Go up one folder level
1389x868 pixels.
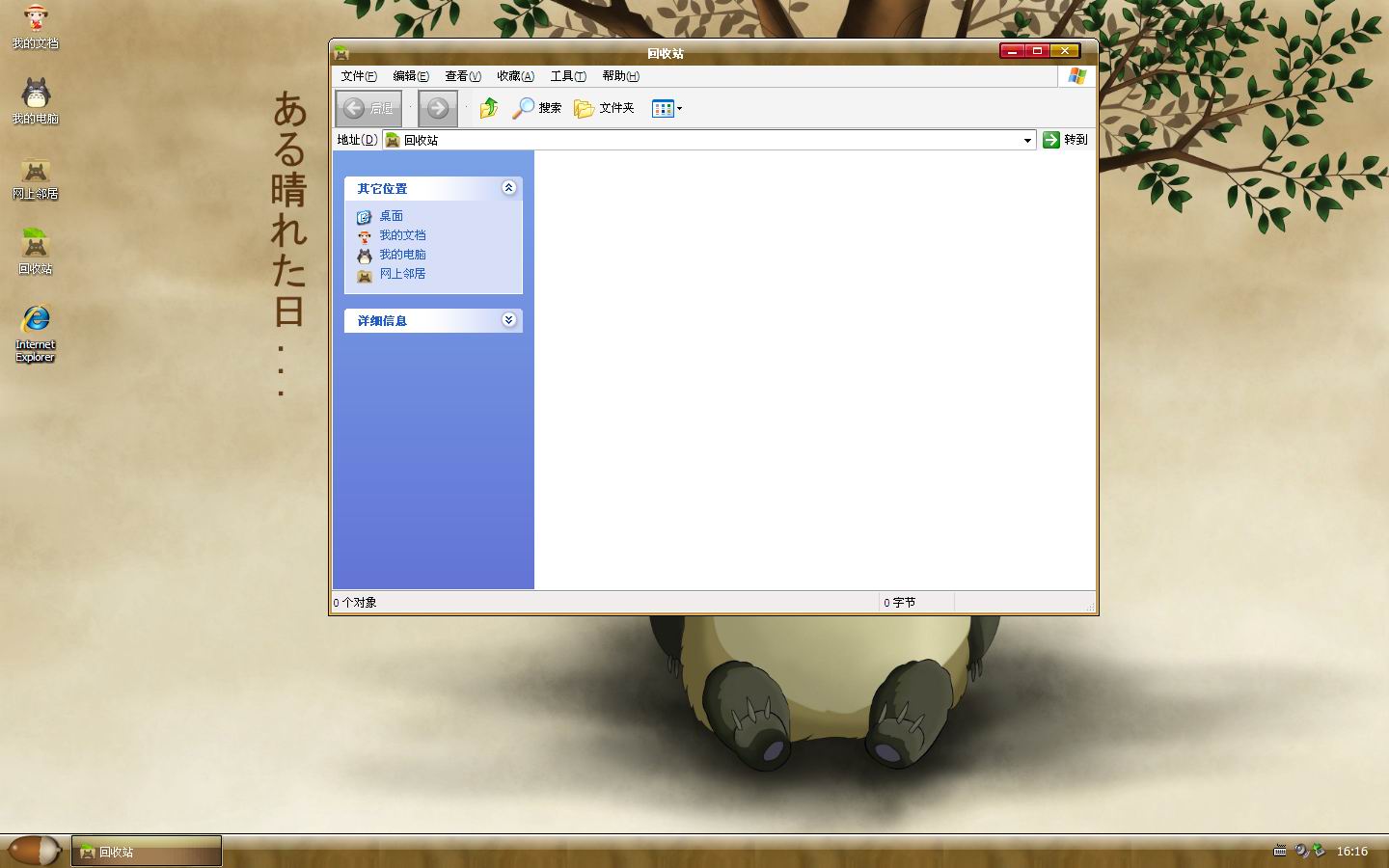click(x=489, y=108)
